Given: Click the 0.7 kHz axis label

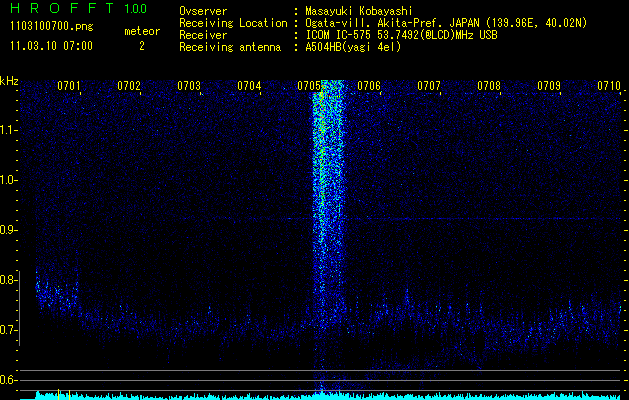Looking at the screenshot, I should coord(8,330).
